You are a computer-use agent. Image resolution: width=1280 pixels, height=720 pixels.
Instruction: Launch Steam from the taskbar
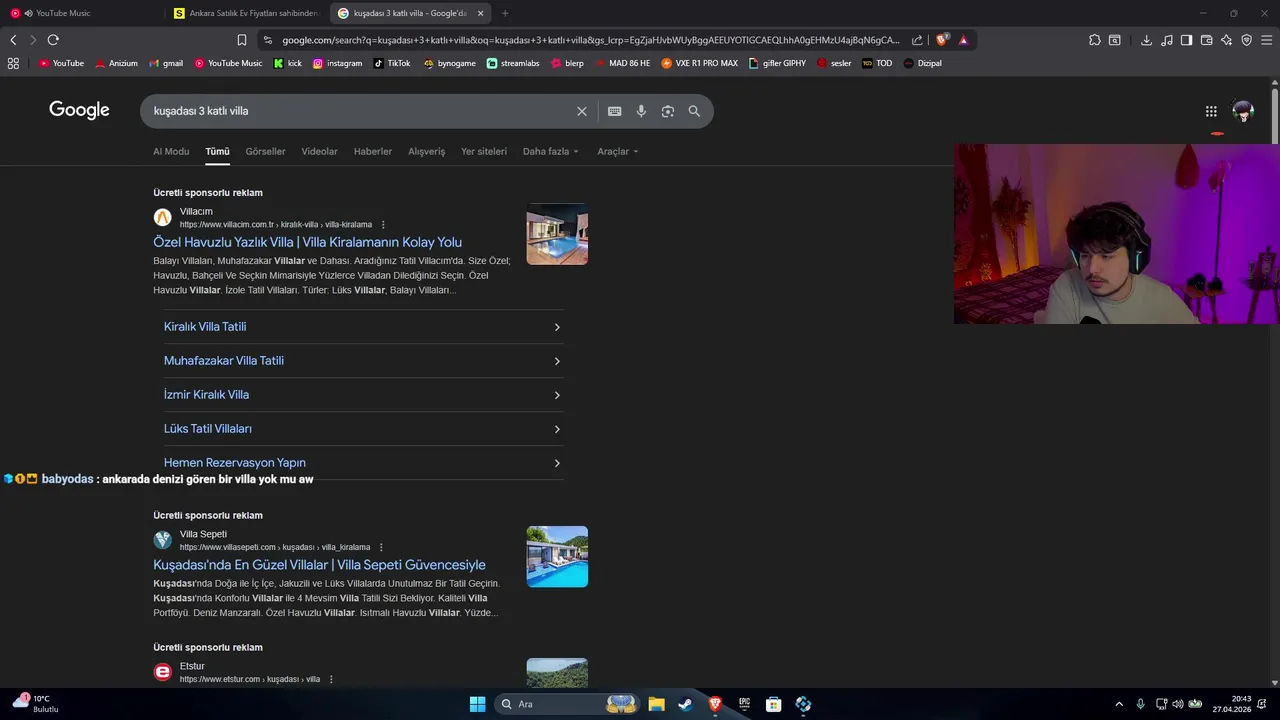coord(685,704)
